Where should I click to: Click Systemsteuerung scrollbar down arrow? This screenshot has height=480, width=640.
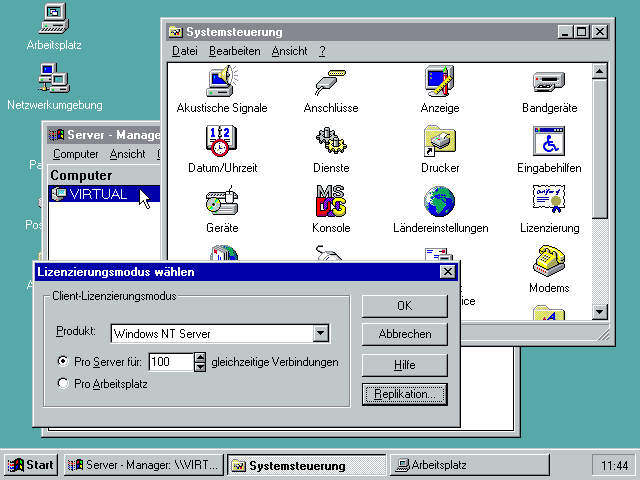point(599,312)
